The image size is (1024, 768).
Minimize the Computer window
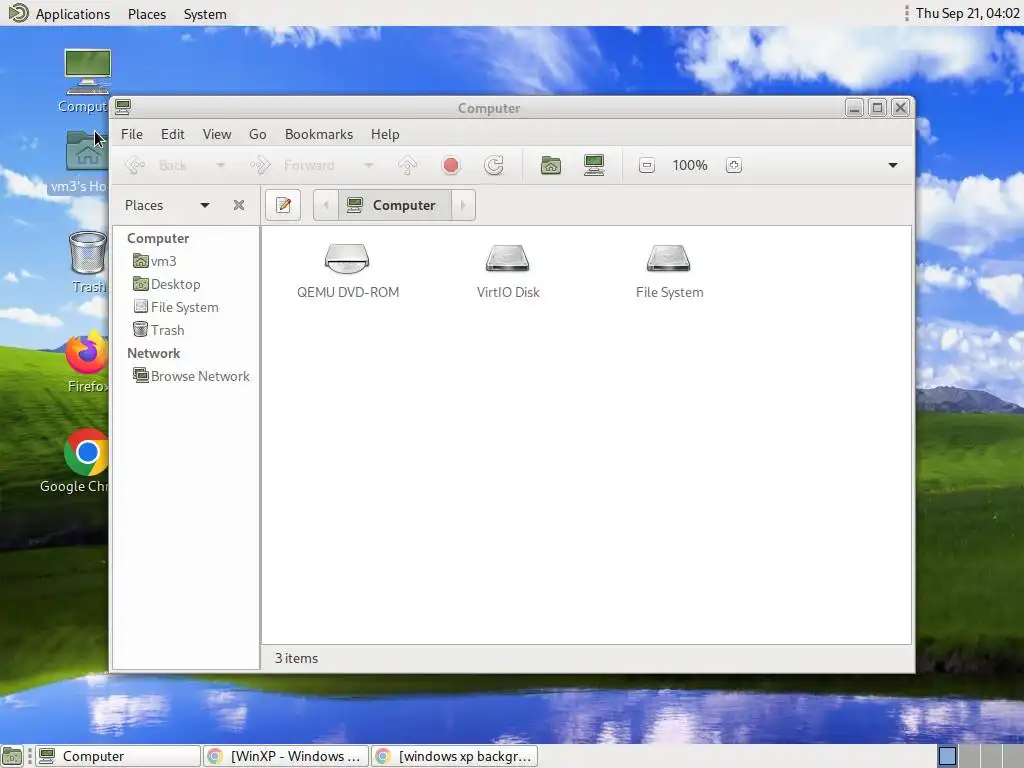[854, 108]
